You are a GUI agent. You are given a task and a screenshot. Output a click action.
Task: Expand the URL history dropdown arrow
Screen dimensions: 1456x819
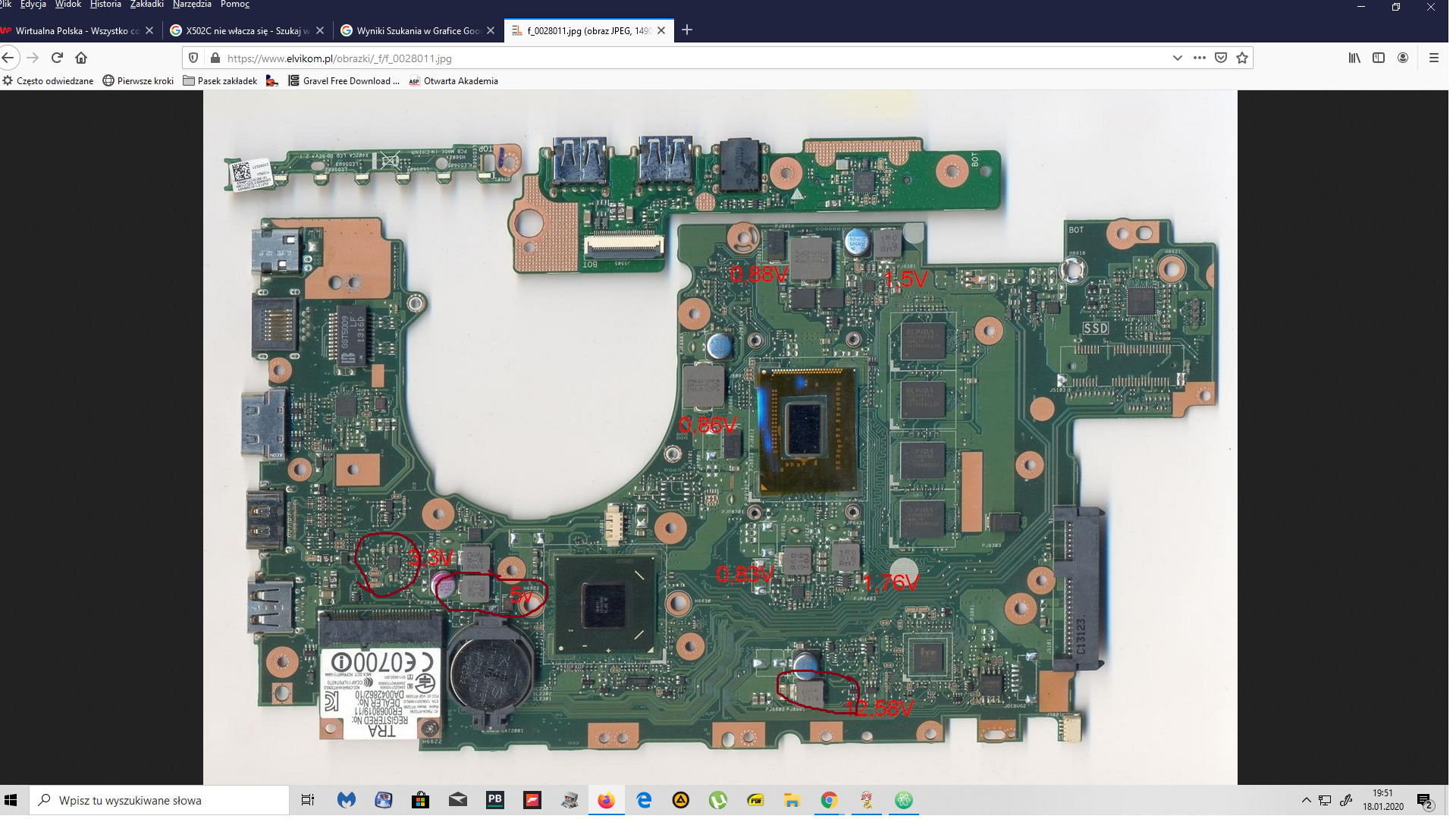pyautogui.click(x=1177, y=58)
